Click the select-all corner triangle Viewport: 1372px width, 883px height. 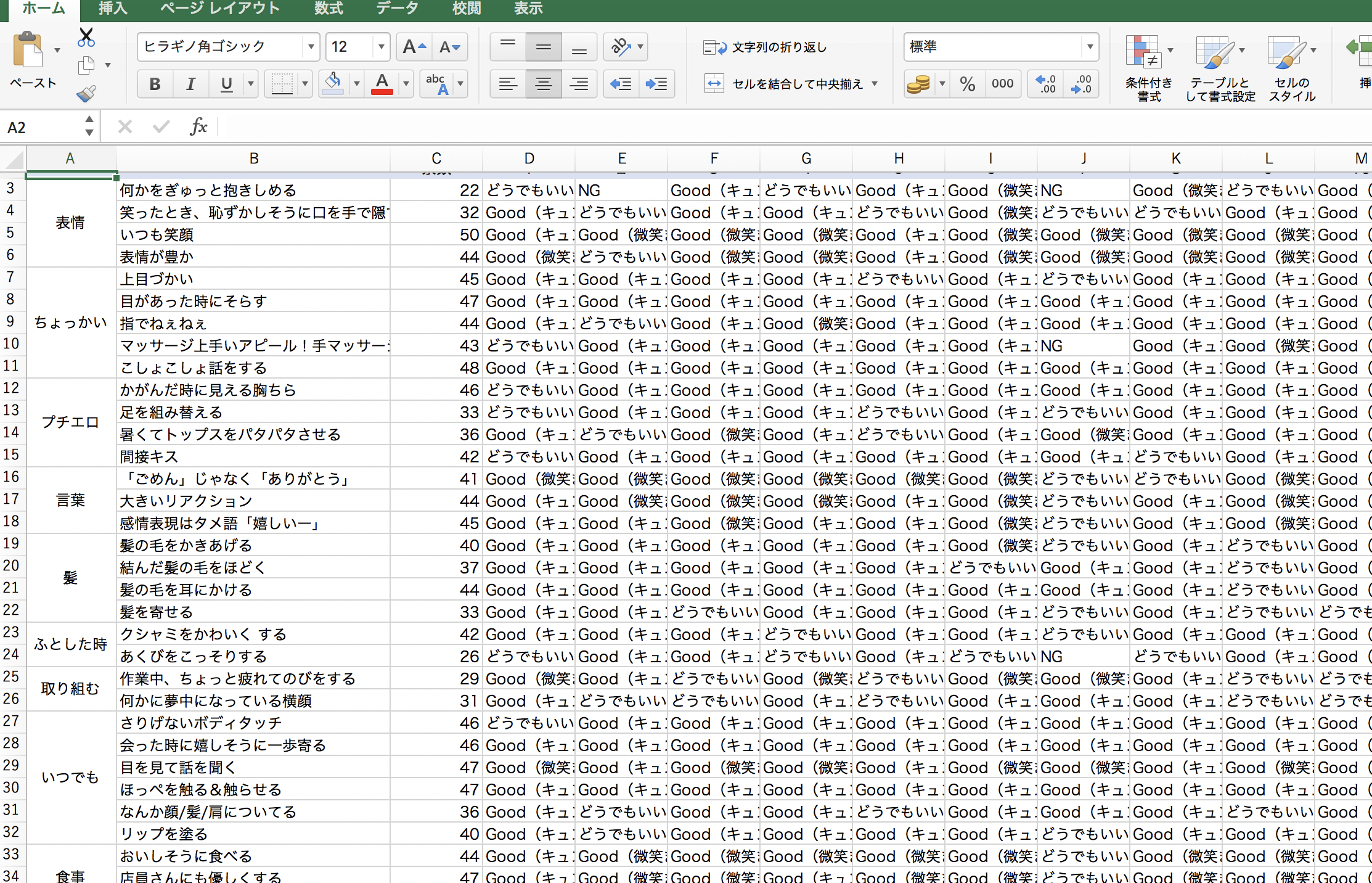click(14, 159)
